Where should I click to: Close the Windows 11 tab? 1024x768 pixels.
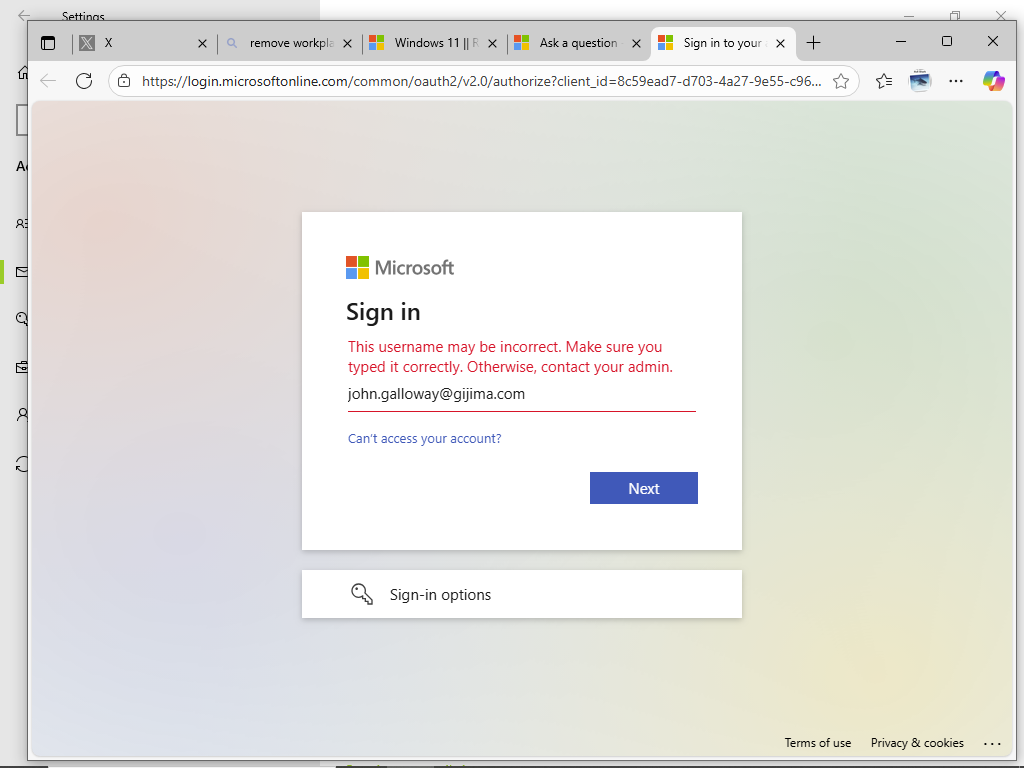[492, 43]
